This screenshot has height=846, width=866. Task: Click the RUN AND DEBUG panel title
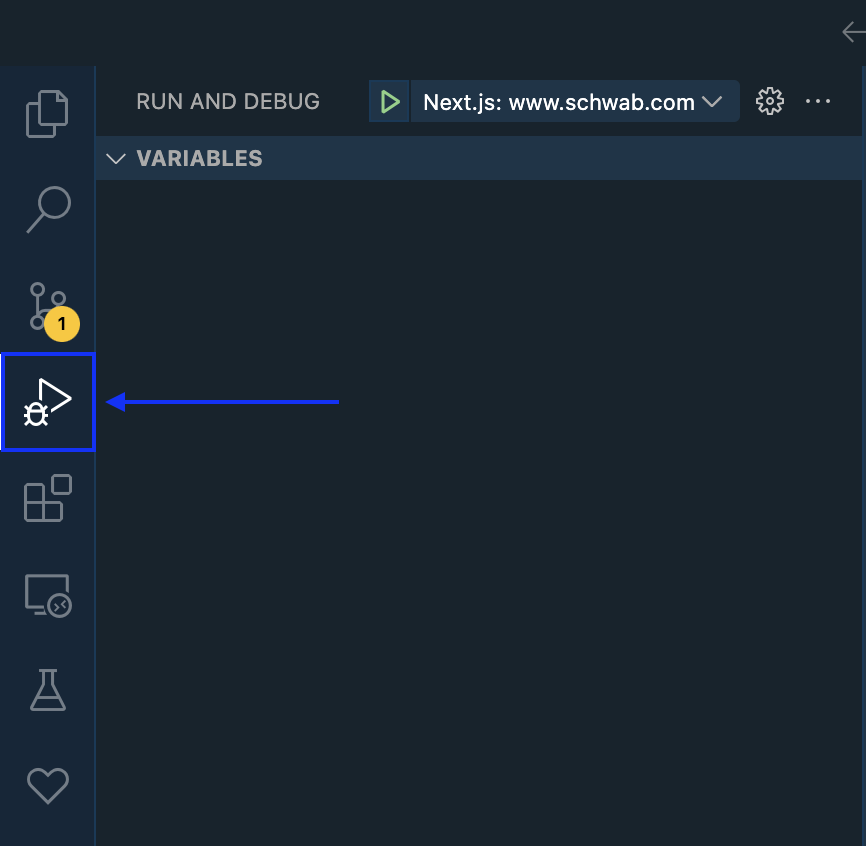pos(227,101)
